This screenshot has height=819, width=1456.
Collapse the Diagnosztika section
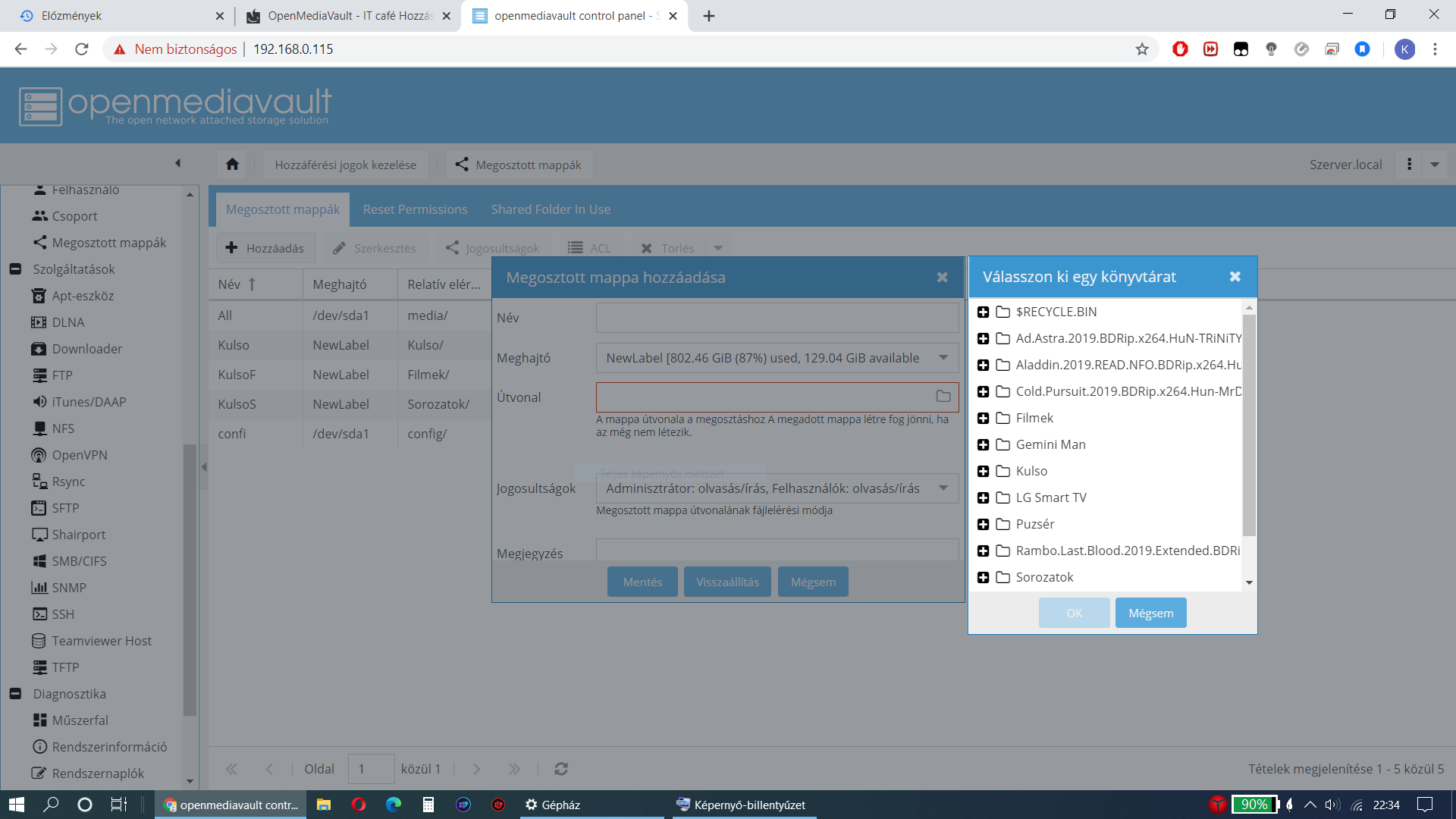(15, 694)
